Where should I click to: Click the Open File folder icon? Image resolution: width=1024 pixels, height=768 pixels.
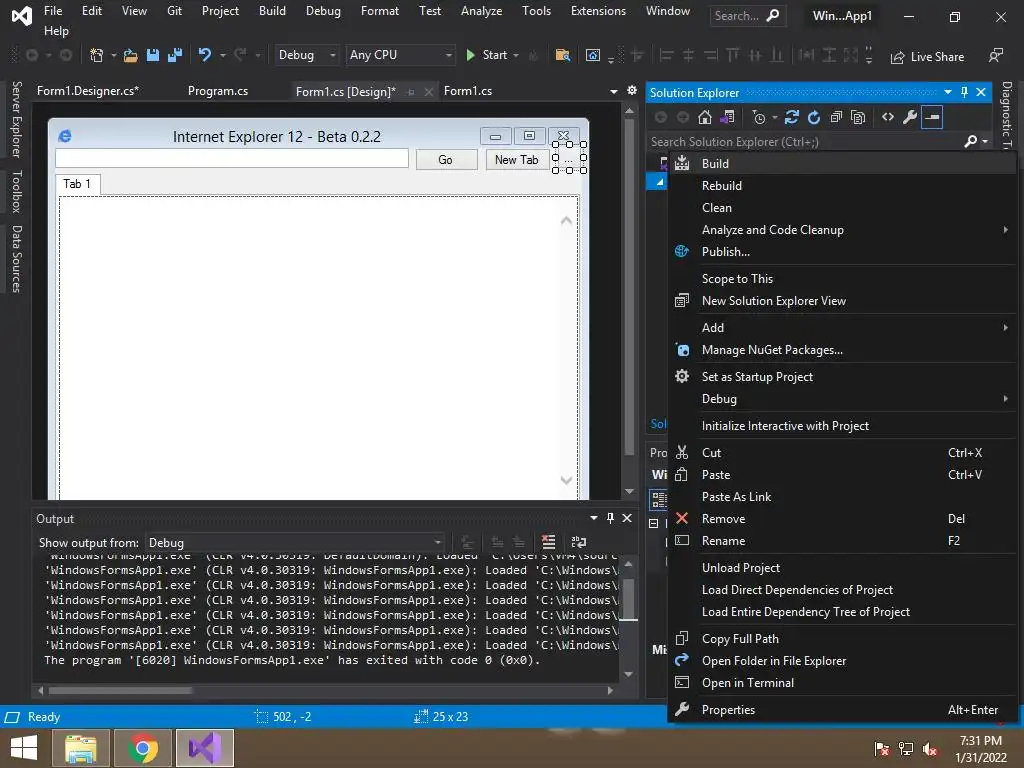(x=131, y=56)
